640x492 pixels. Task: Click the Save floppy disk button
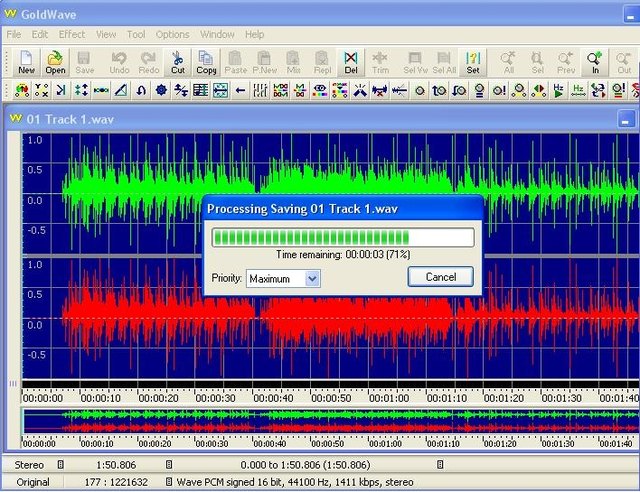(84, 62)
